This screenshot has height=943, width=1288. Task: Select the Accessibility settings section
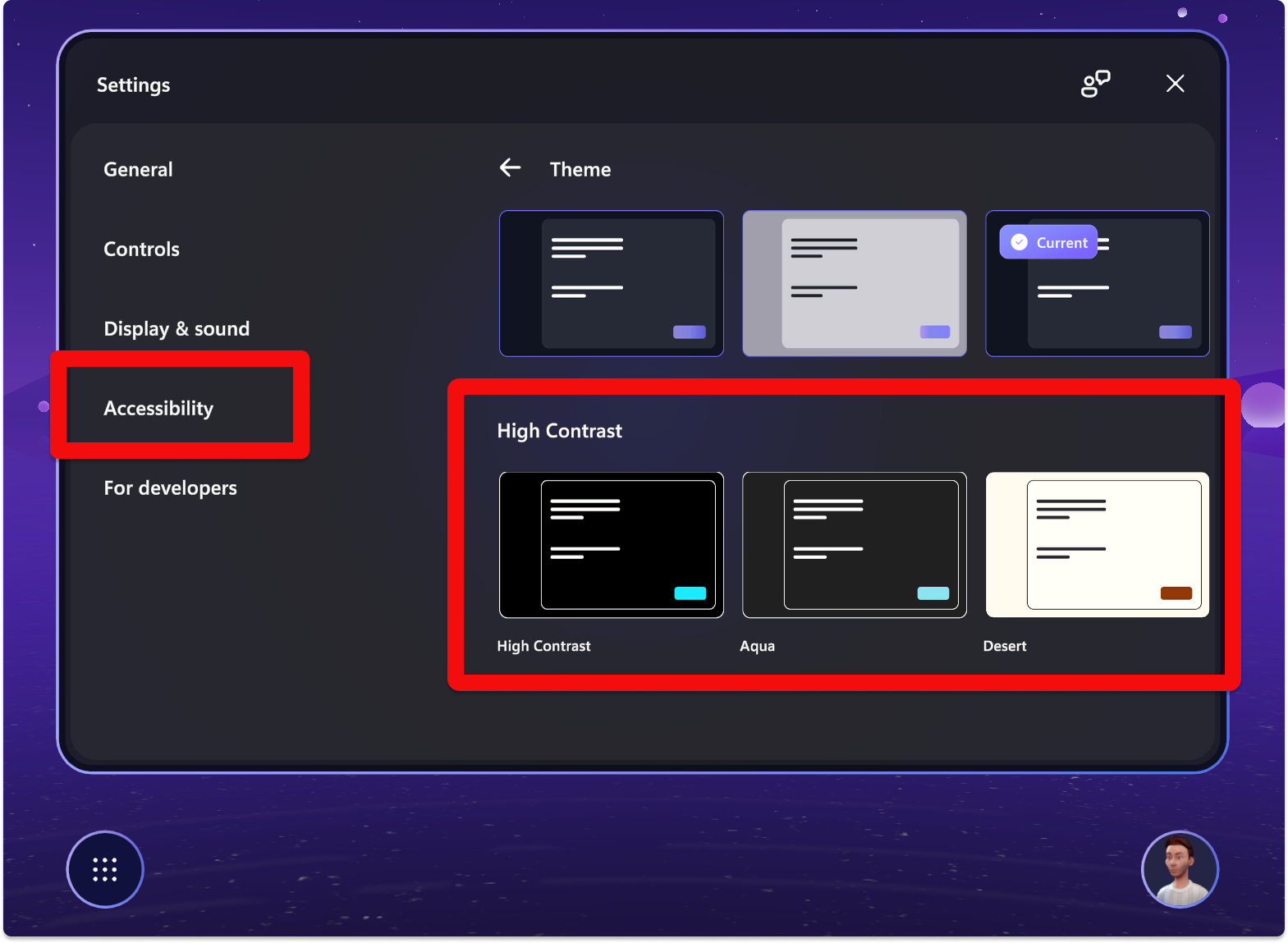[158, 409]
